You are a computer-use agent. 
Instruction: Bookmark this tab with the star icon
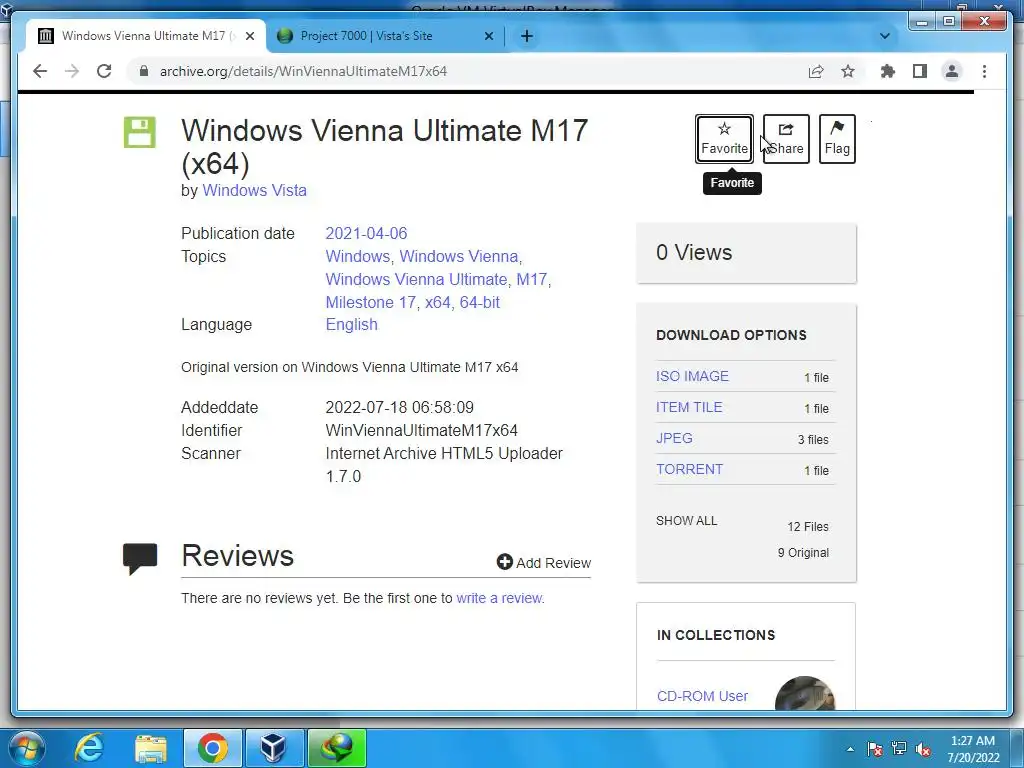[x=848, y=71]
